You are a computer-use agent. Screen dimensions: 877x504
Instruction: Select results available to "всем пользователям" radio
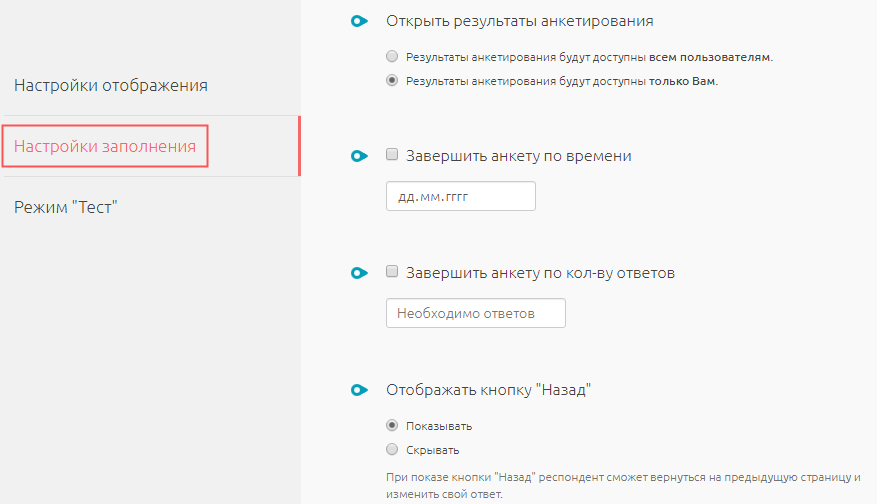click(x=392, y=56)
